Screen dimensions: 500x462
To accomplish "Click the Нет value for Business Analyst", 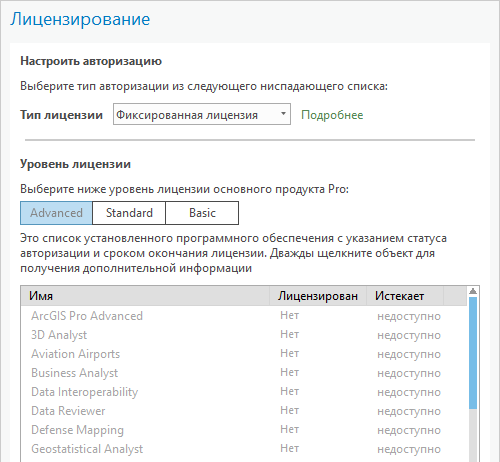I will (x=289, y=372).
